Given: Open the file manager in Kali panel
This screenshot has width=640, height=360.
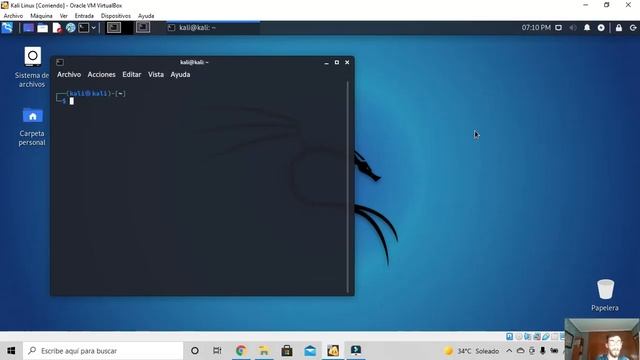Looking at the screenshot, I should [x=42, y=28].
